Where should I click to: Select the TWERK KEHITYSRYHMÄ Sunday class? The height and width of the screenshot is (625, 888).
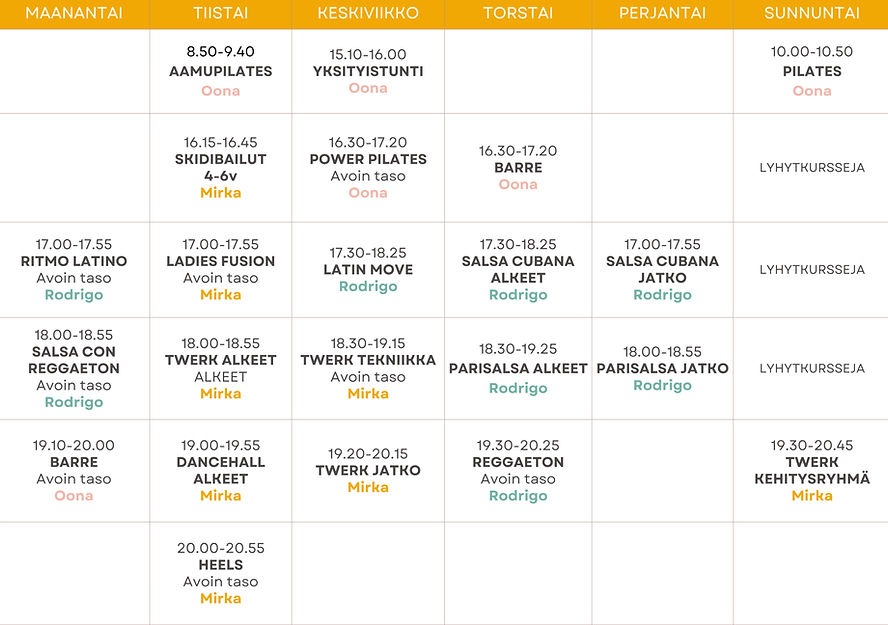(x=812, y=470)
